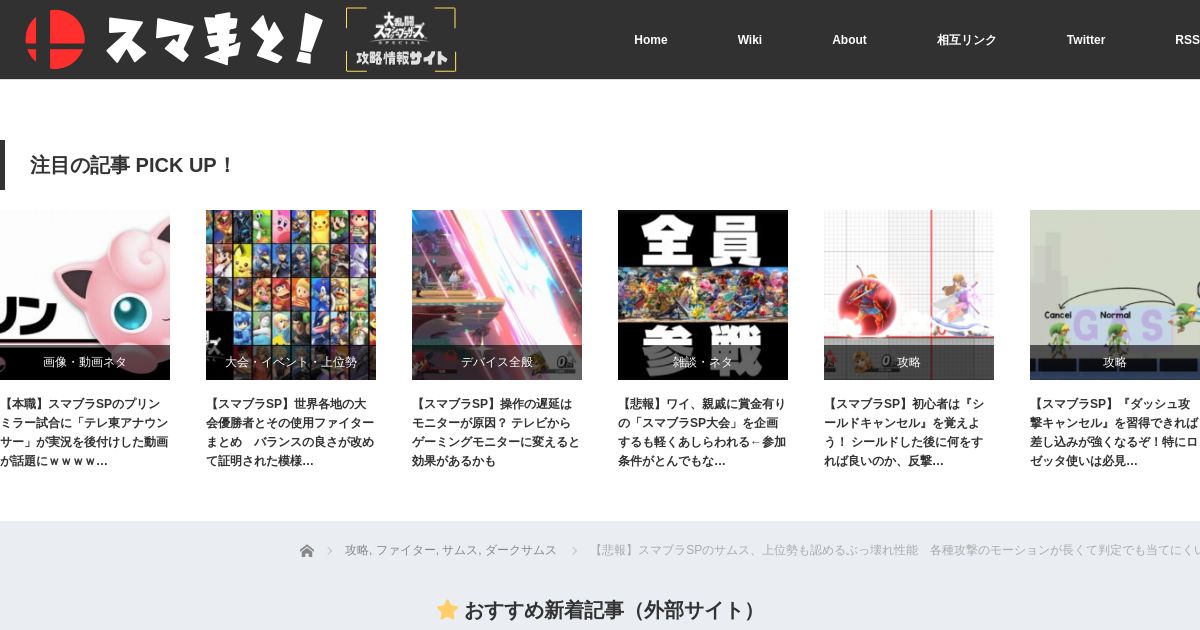1200x630 pixels.
Task: Open the 相互リンク menu item
Action: click(966, 40)
